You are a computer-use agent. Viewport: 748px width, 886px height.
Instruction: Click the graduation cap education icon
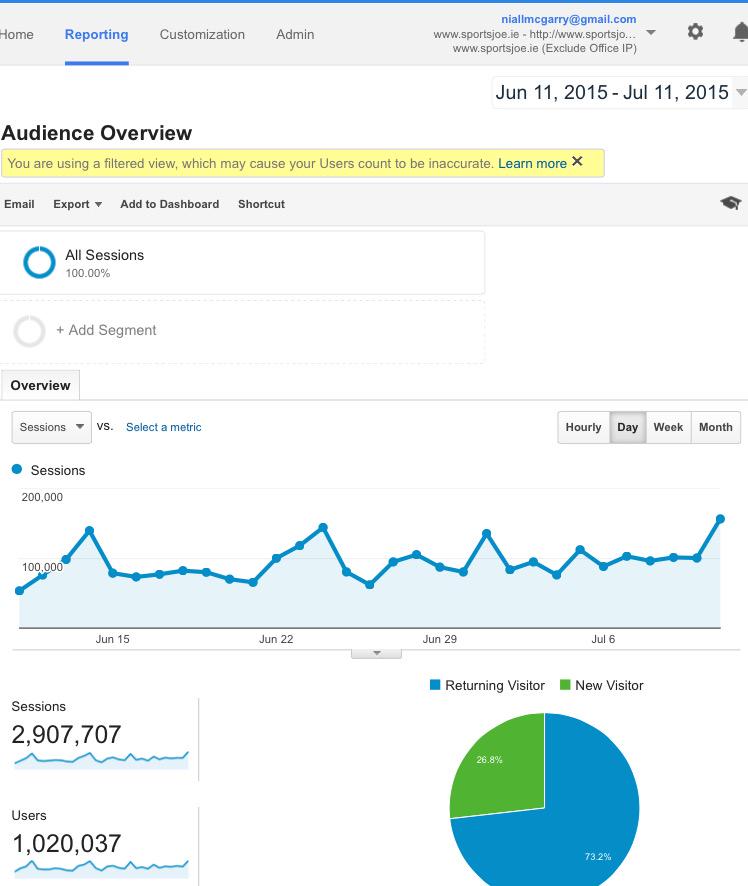pos(730,203)
